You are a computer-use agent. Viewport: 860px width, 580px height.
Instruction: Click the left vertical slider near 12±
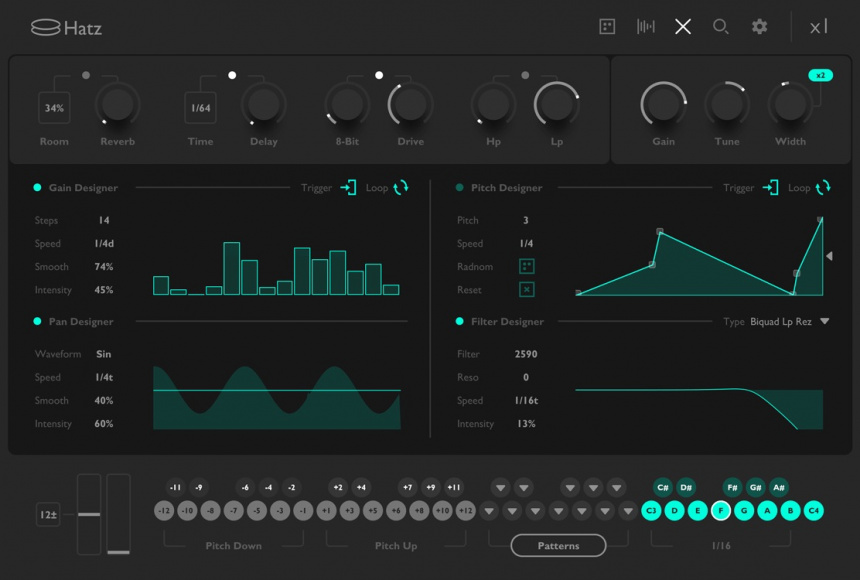tap(89, 514)
